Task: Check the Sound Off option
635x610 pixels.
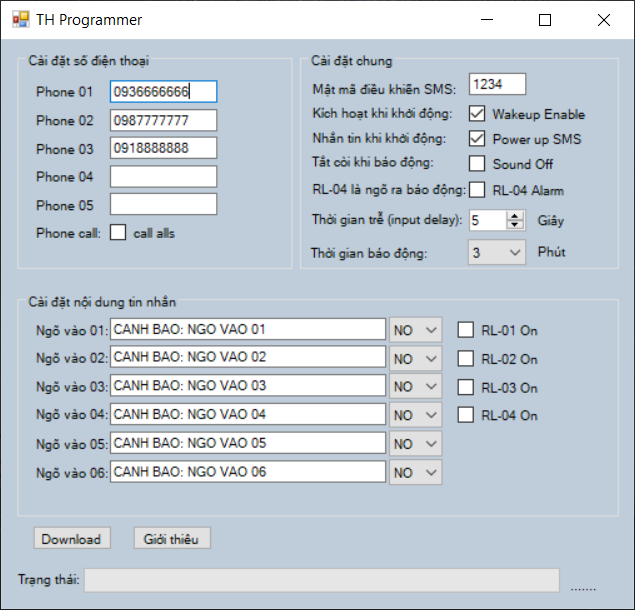Action: pyautogui.click(x=477, y=163)
